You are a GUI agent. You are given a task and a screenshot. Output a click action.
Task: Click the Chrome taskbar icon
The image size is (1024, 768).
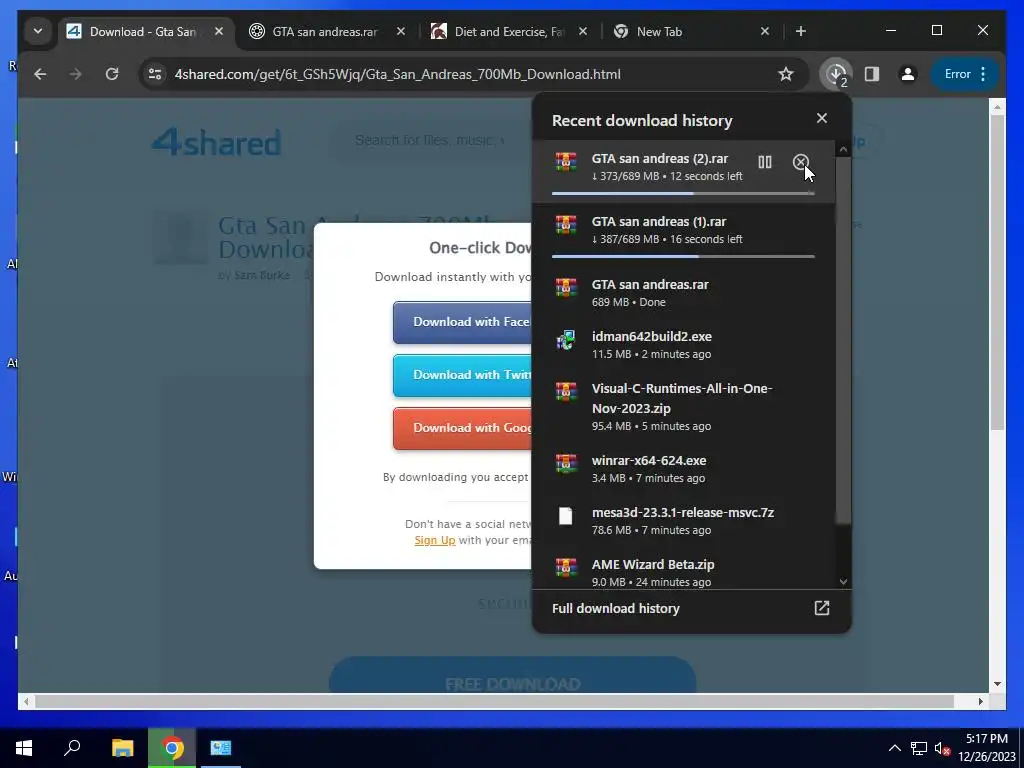[172, 748]
